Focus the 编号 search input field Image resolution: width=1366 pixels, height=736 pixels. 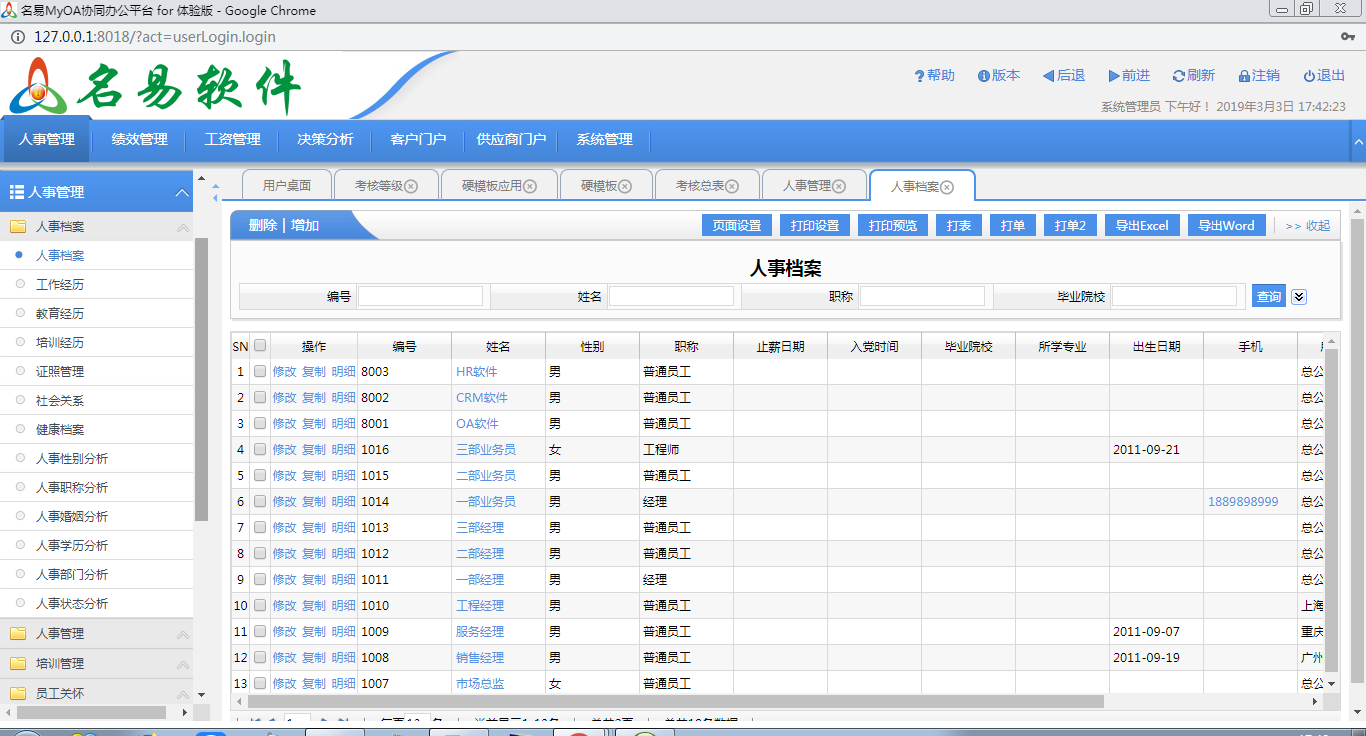pos(420,296)
